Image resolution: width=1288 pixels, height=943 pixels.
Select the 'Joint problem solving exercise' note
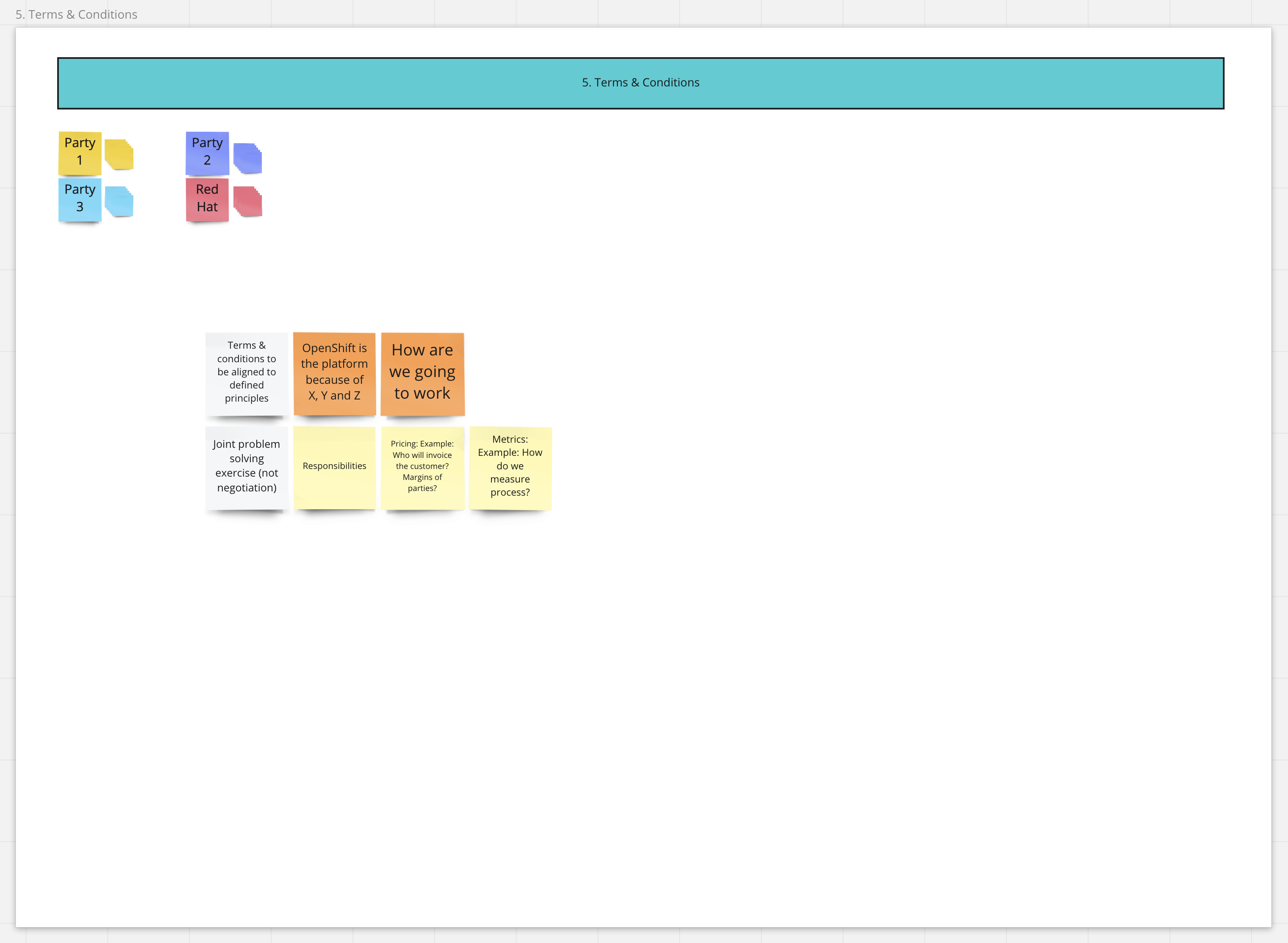pyautogui.click(x=247, y=468)
